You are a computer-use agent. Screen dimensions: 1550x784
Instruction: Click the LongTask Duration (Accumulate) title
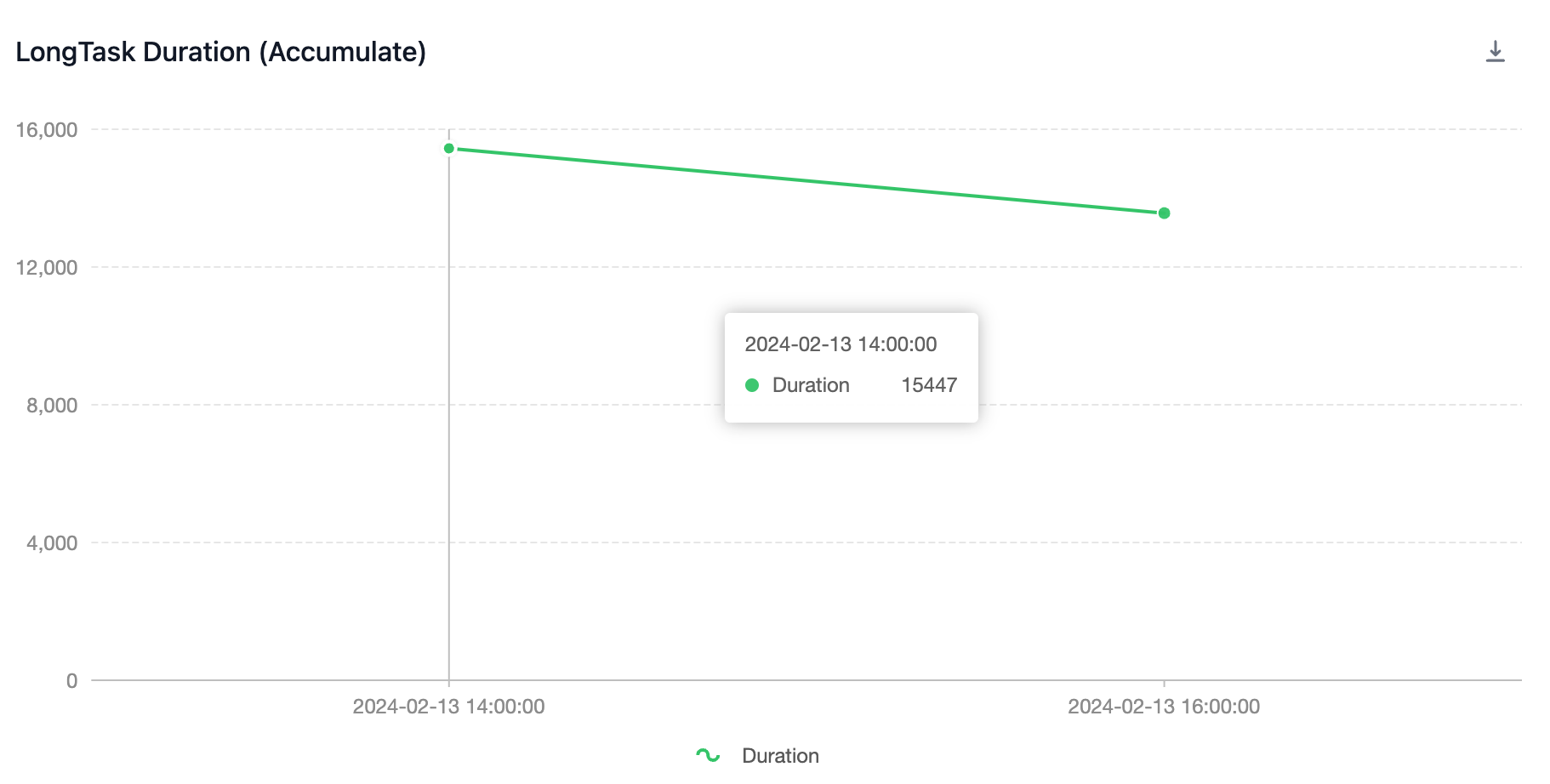221,52
